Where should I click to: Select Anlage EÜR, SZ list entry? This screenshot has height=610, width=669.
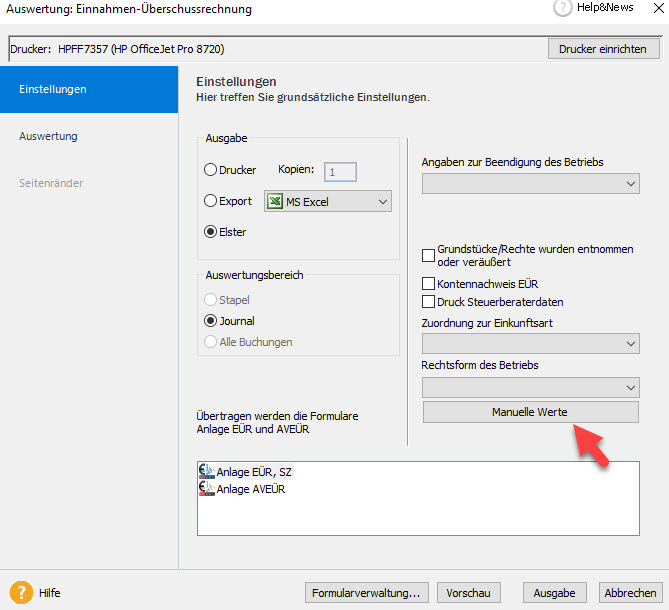pos(245,472)
